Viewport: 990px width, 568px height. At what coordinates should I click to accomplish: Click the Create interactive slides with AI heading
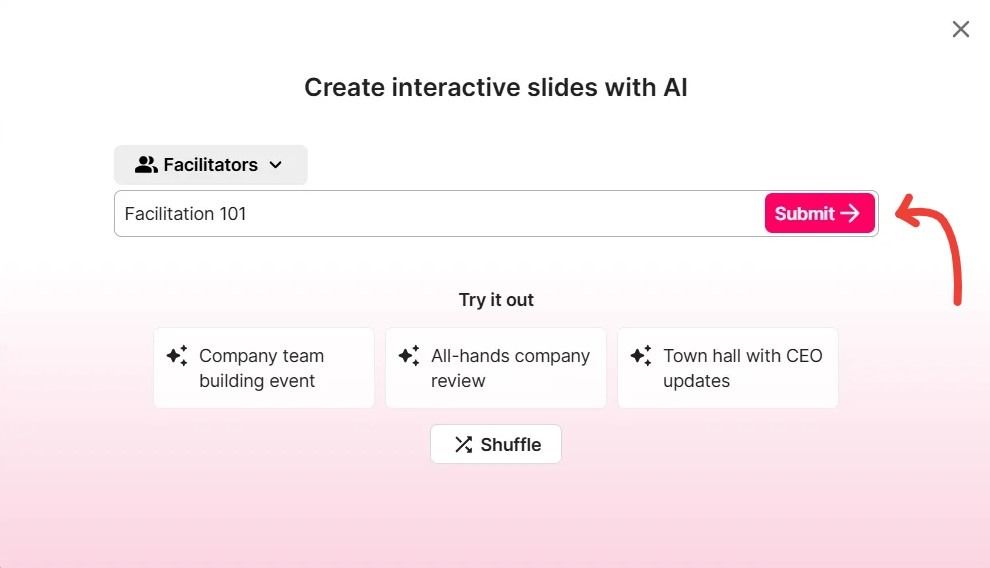point(496,88)
